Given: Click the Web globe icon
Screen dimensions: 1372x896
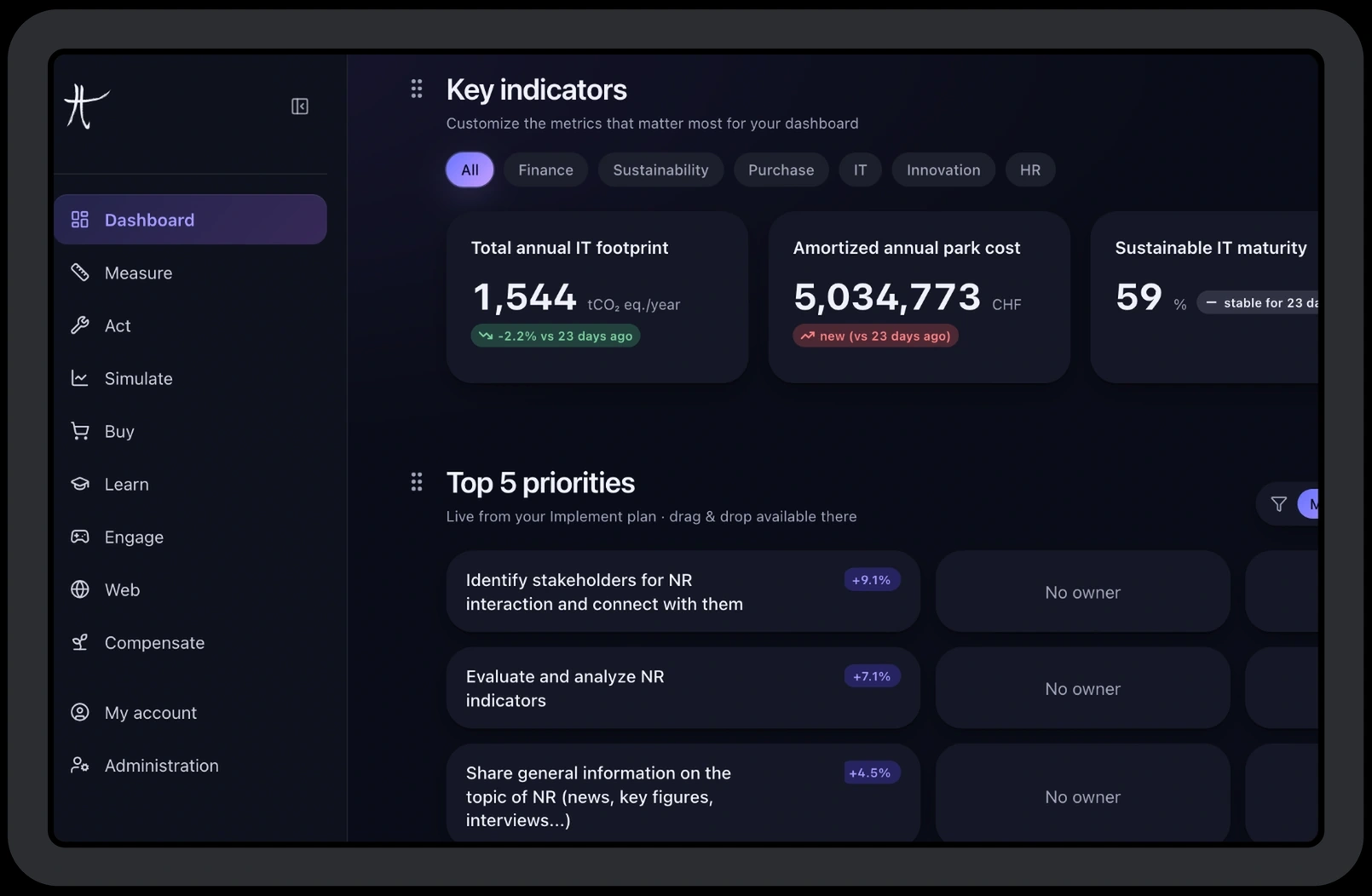Looking at the screenshot, I should tap(80, 589).
